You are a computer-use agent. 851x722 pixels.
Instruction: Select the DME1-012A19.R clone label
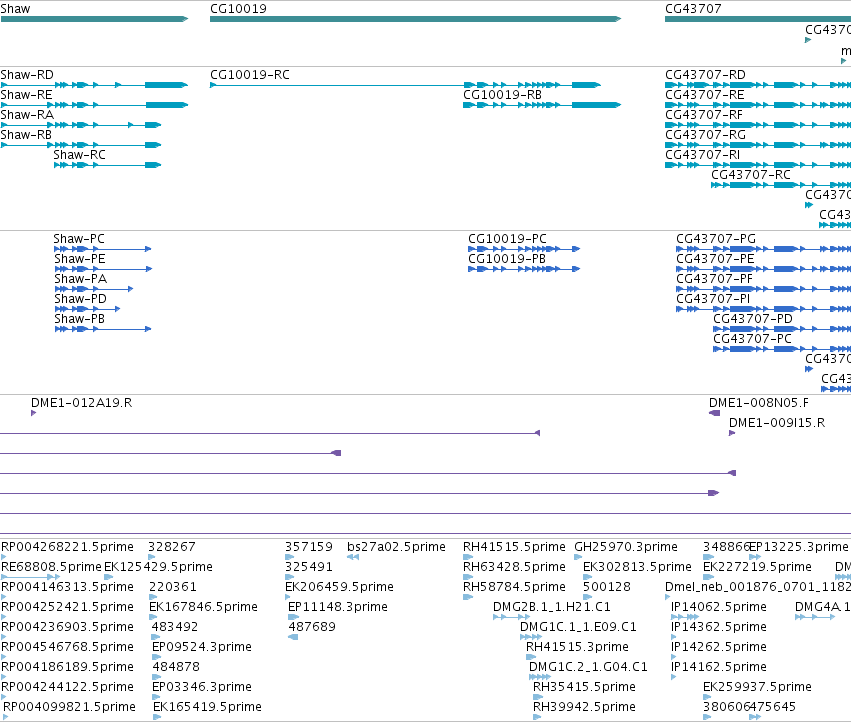coord(81,403)
